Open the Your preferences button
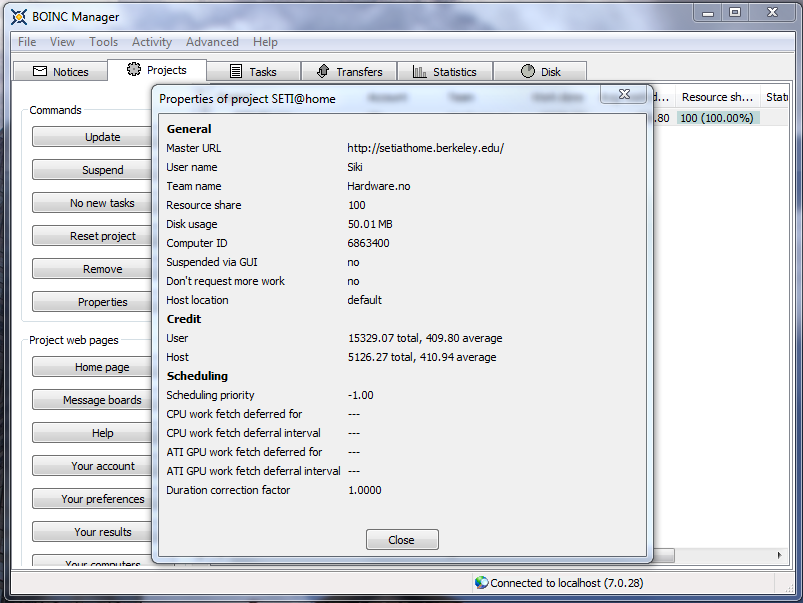The image size is (803, 603). [94, 499]
